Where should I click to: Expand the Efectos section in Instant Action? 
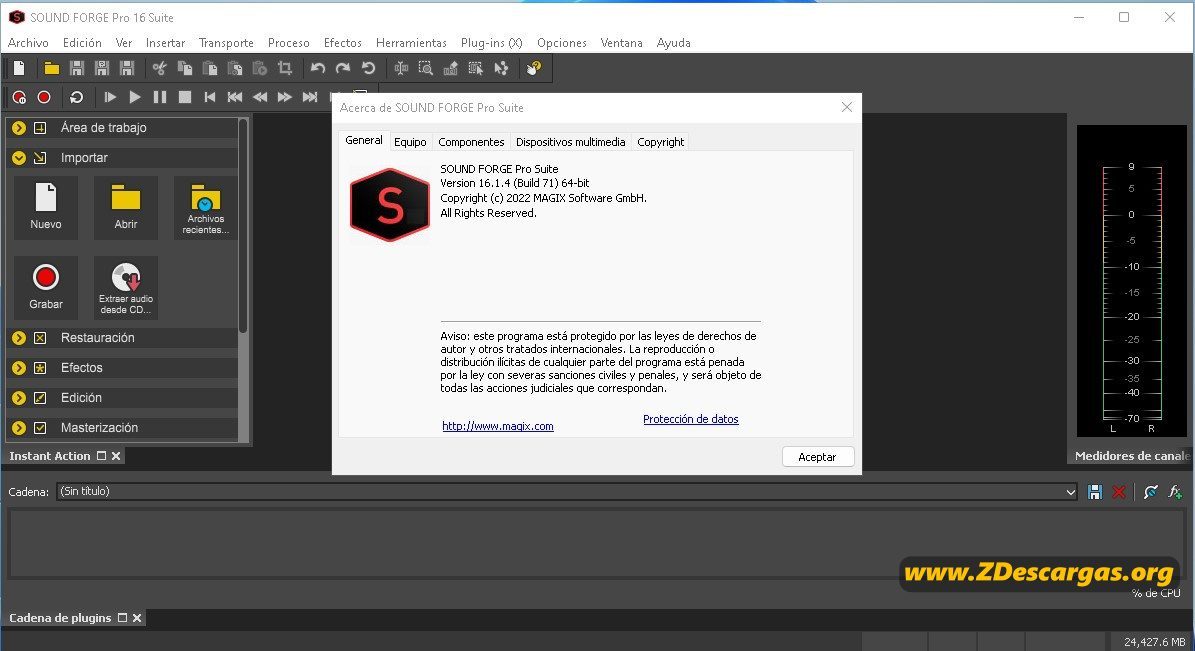tap(19, 367)
